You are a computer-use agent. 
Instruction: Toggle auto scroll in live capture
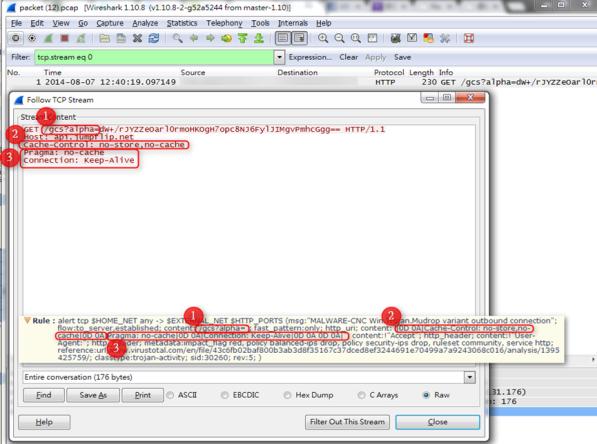(300, 38)
